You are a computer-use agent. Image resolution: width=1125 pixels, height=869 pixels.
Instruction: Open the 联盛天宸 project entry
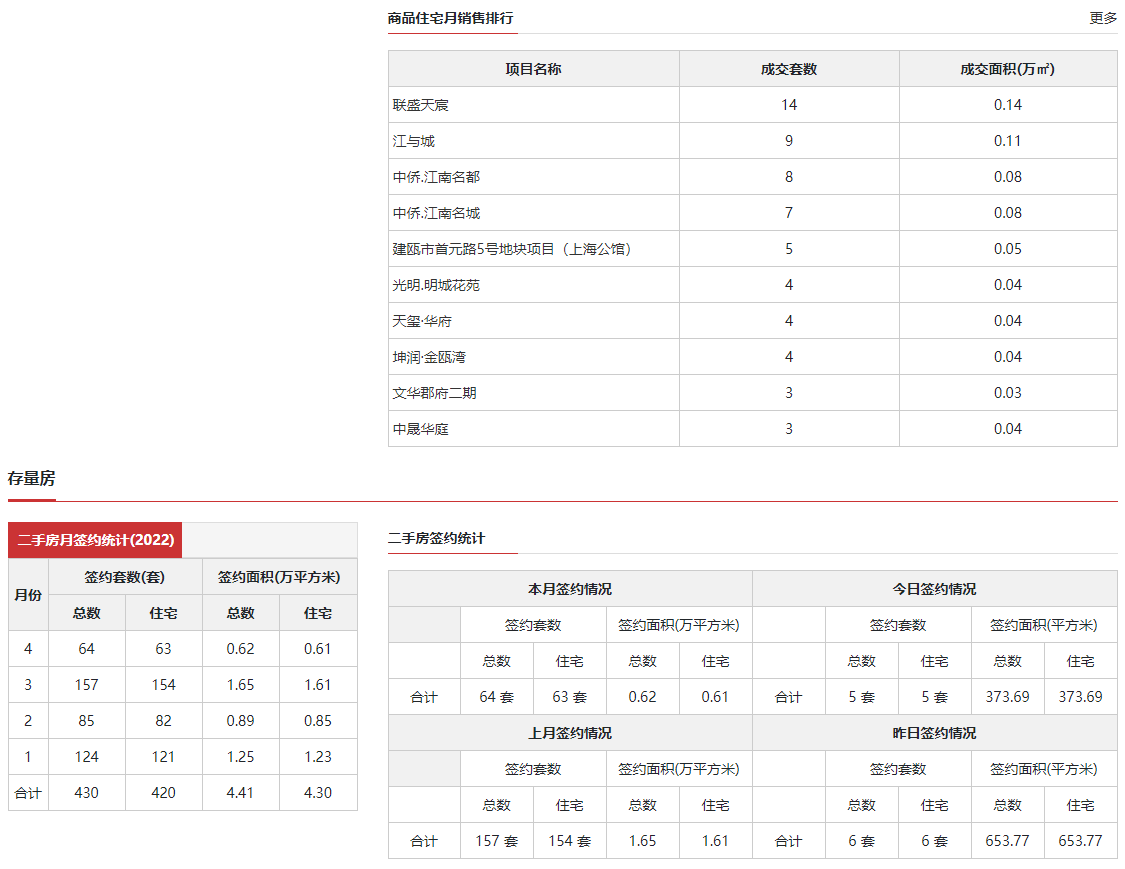tap(415, 105)
